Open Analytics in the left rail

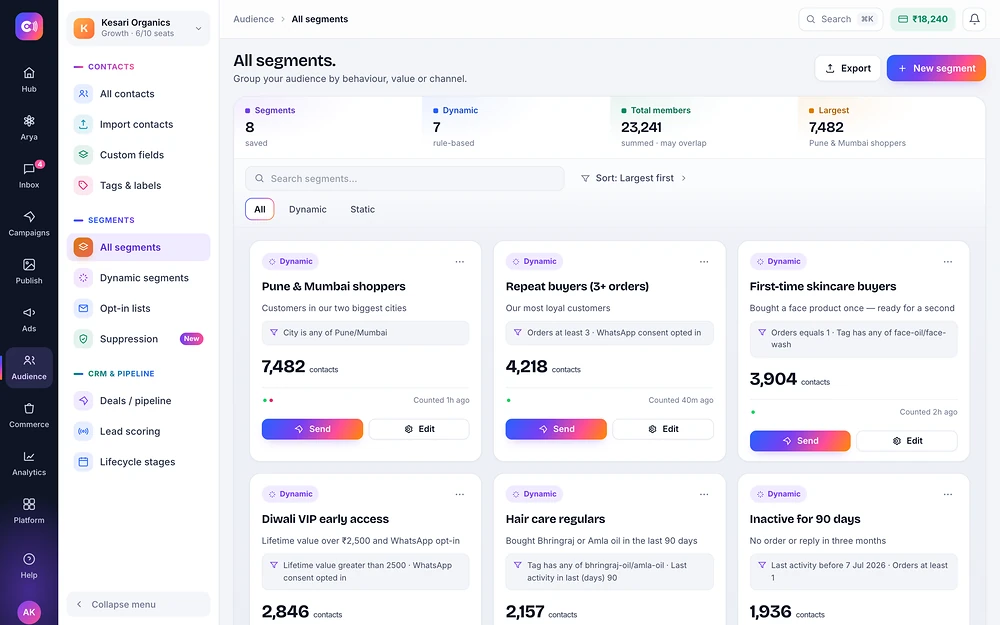click(x=29, y=463)
